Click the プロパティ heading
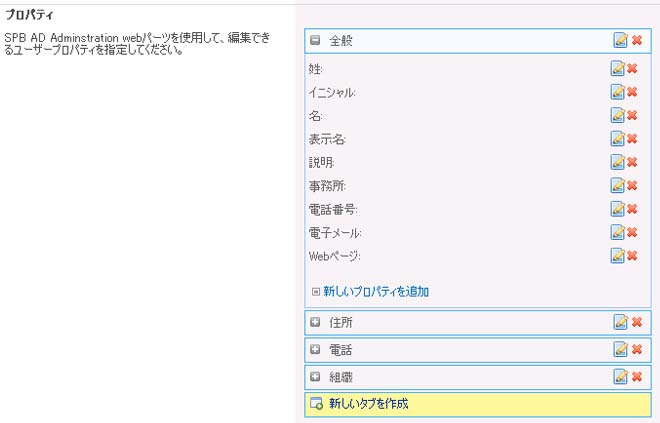The height and width of the screenshot is (423, 660). 29,15
